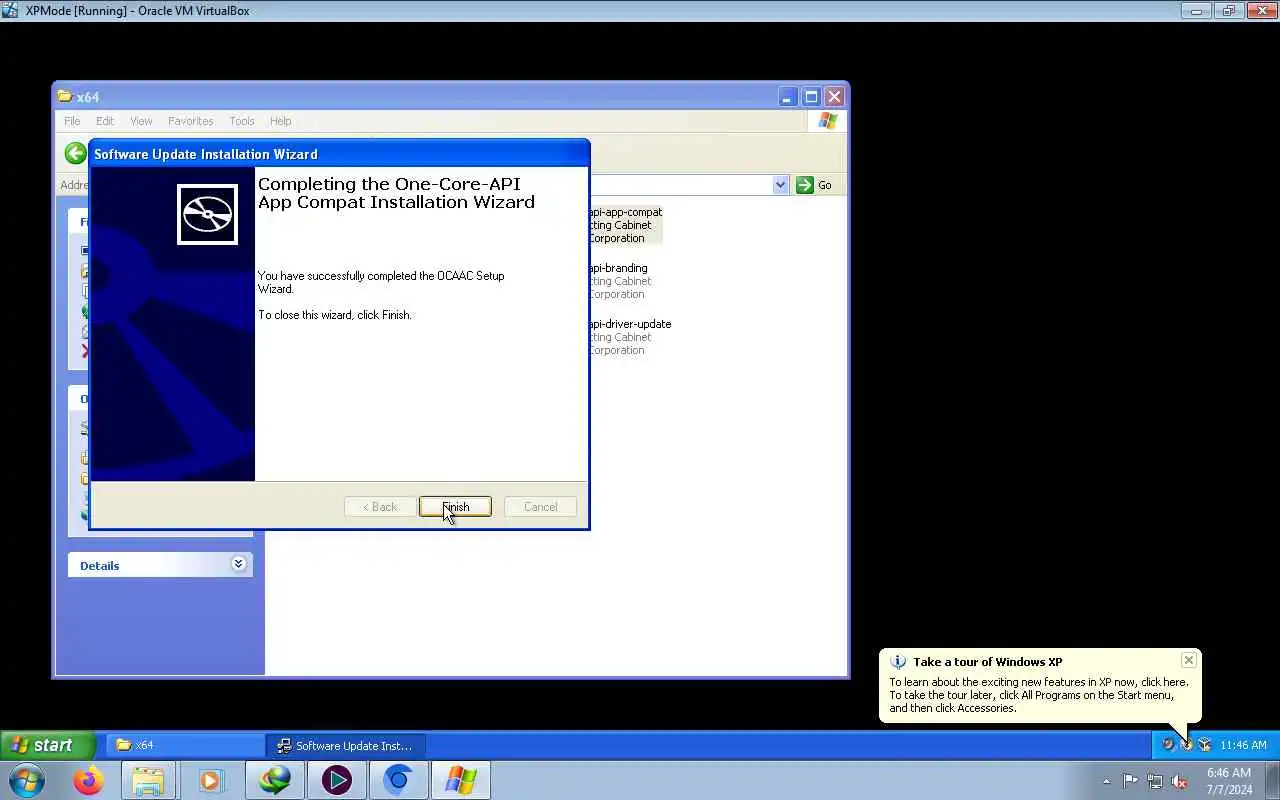Click the XP start button
The height and width of the screenshot is (800, 1280).
48,745
